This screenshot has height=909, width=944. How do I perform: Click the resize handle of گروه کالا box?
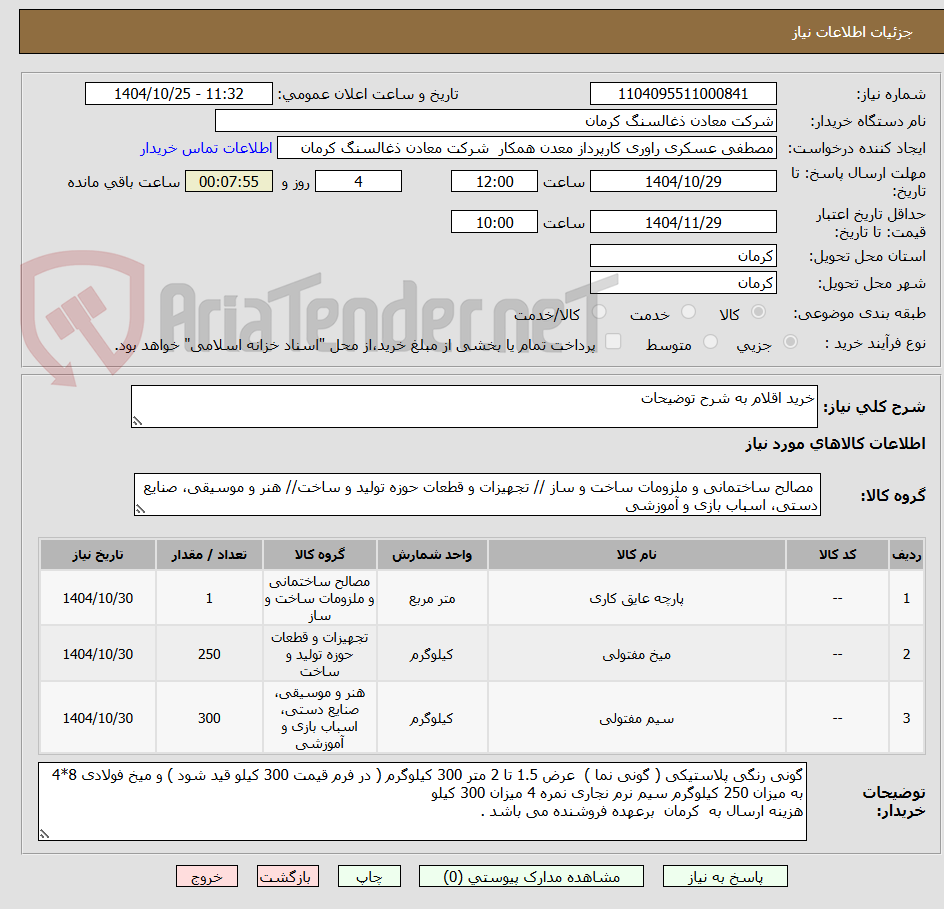coord(140,509)
